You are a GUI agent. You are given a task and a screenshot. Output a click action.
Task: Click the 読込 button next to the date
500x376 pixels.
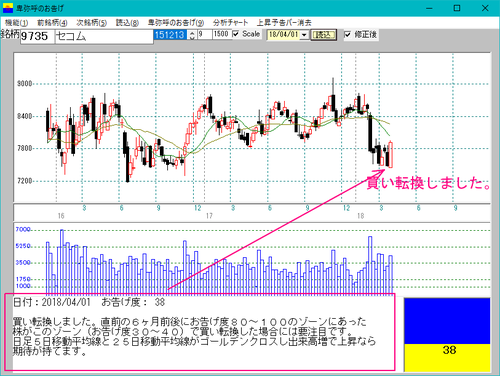(x=323, y=35)
